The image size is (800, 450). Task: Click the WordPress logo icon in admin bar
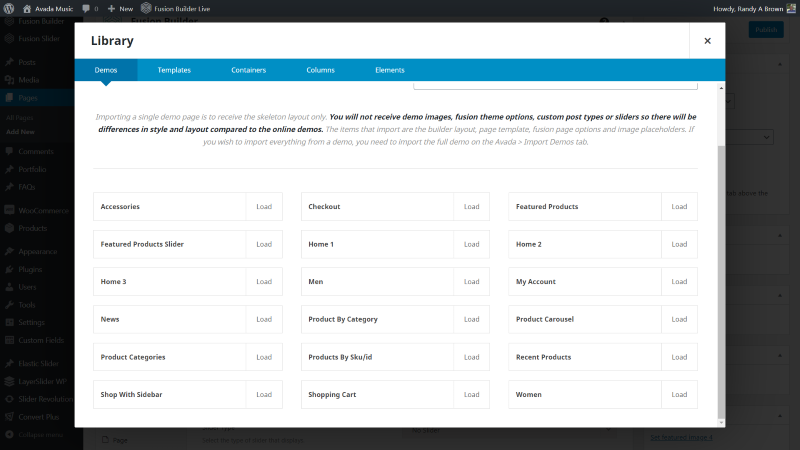pos(9,9)
